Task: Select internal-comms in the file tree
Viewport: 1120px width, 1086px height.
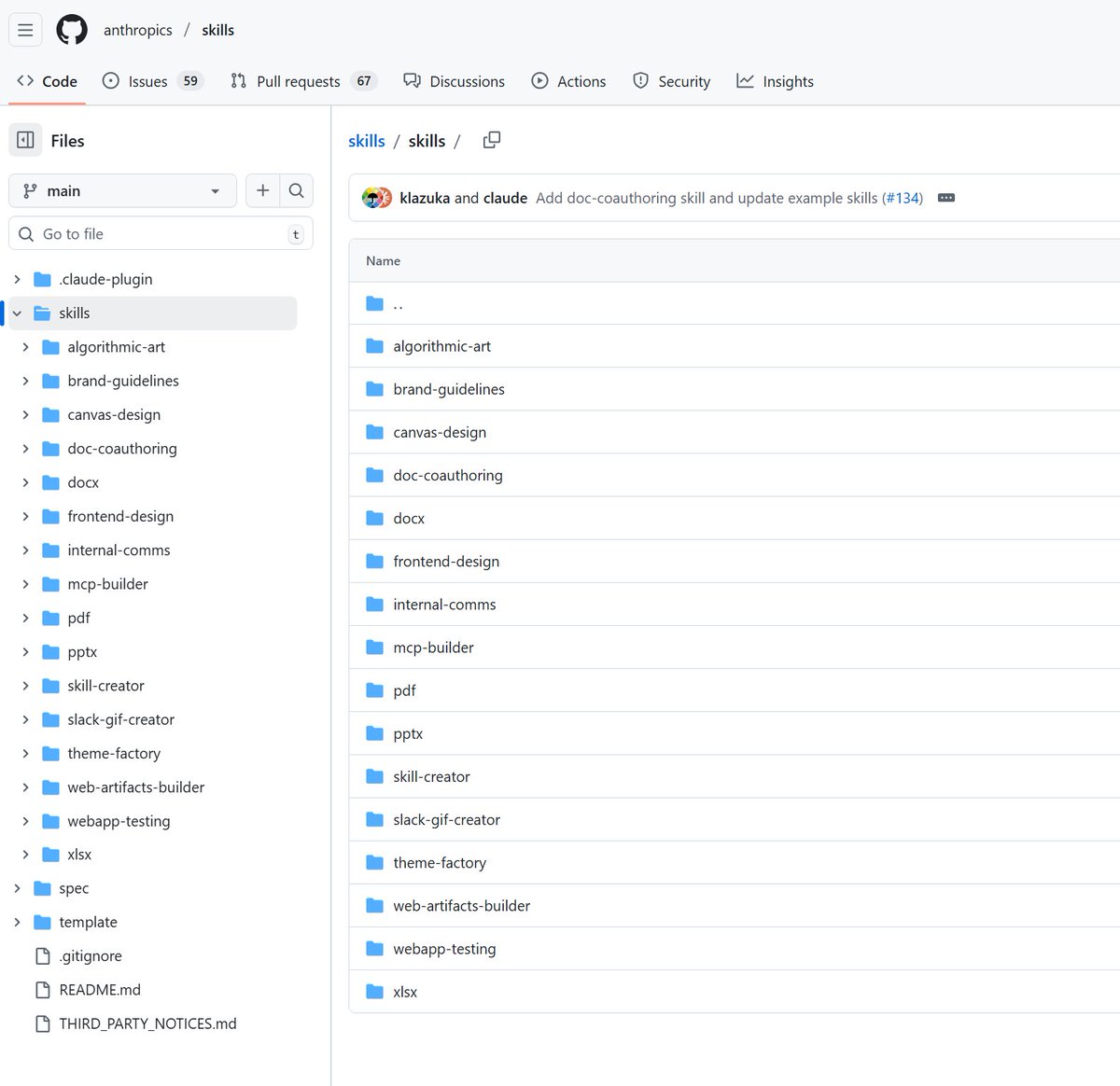Action: coord(119,550)
